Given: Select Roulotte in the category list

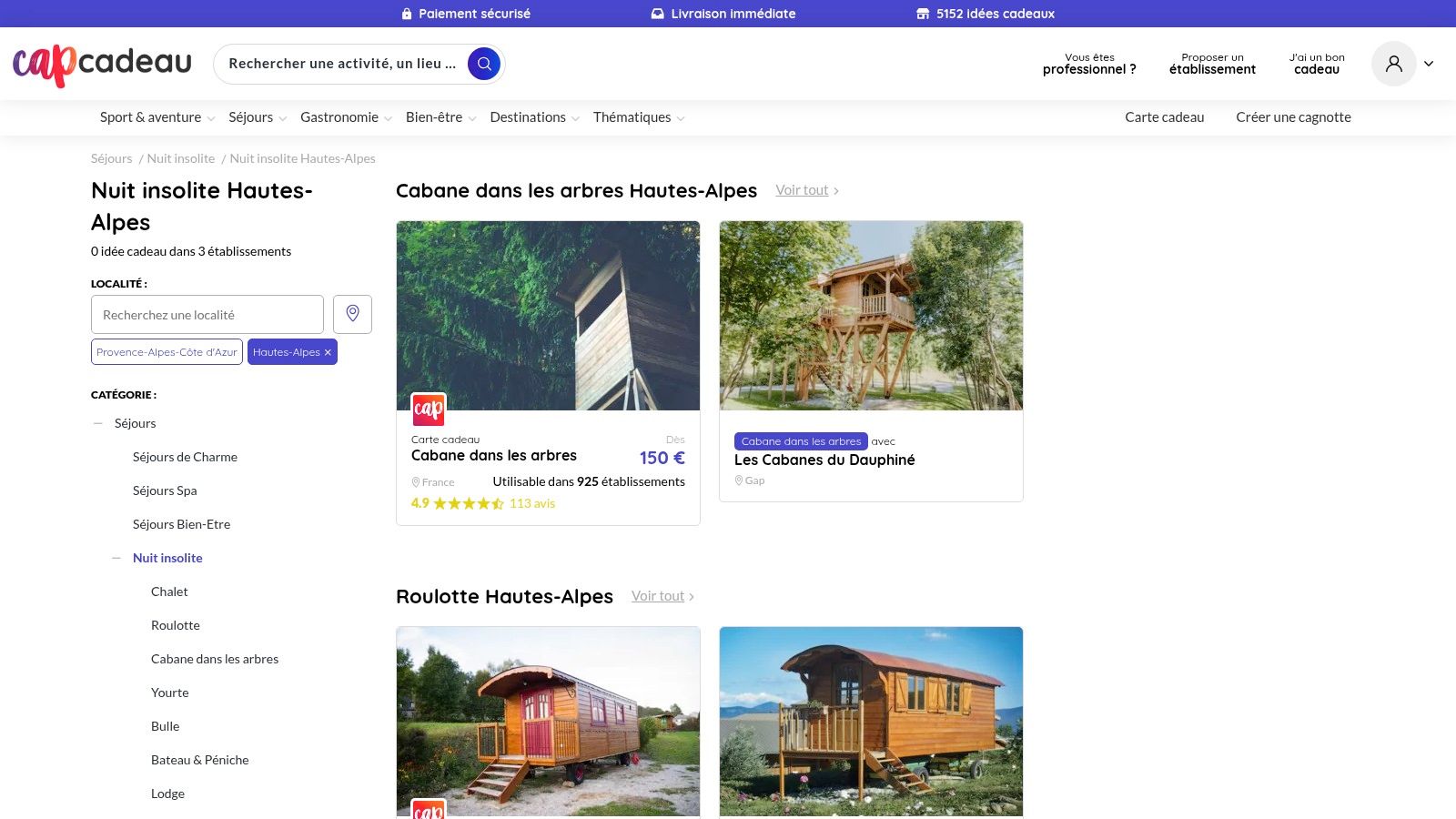Looking at the screenshot, I should 175,625.
